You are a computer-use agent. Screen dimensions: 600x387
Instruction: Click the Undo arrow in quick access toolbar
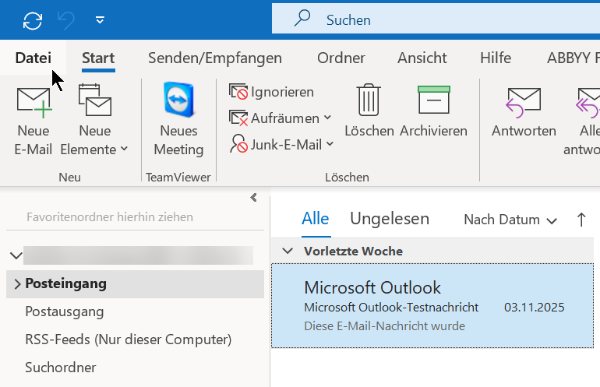(x=66, y=20)
